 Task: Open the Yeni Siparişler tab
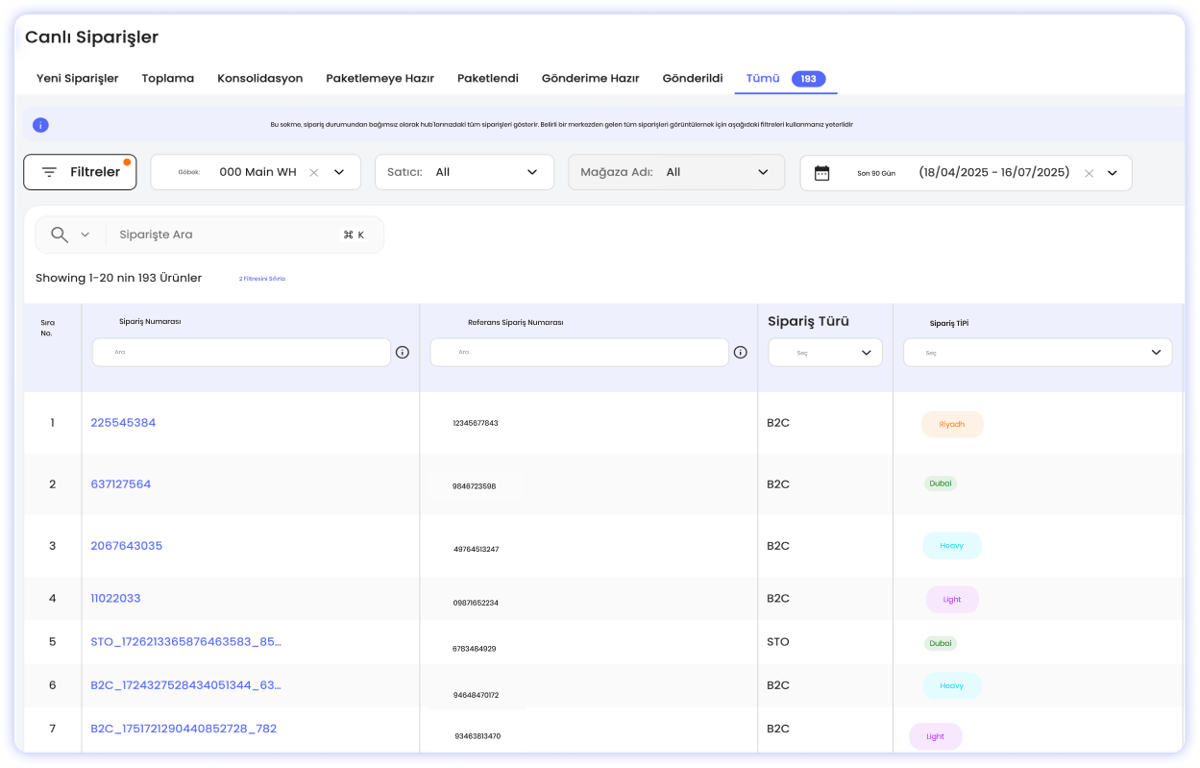(77, 78)
